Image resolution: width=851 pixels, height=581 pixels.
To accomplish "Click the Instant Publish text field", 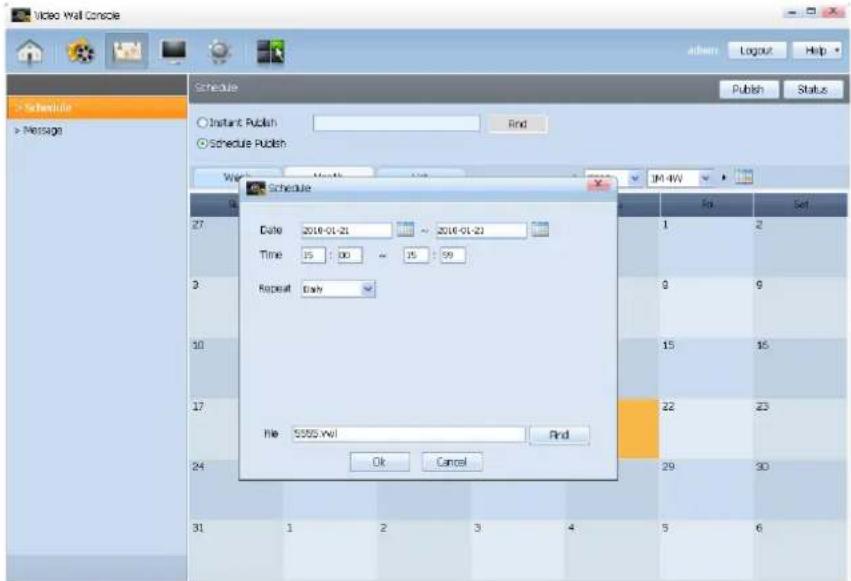I will tap(396, 123).
